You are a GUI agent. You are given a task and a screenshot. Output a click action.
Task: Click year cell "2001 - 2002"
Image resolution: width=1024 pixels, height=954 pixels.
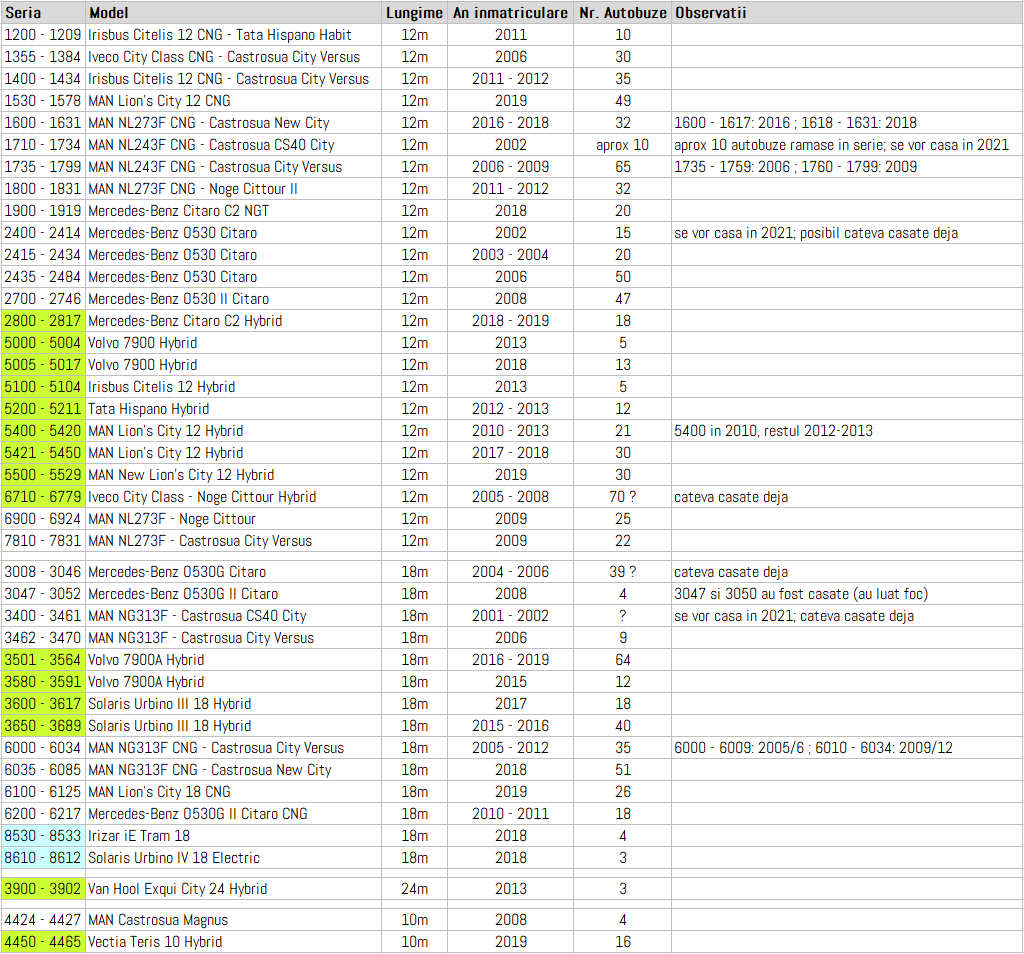point(511,616)
